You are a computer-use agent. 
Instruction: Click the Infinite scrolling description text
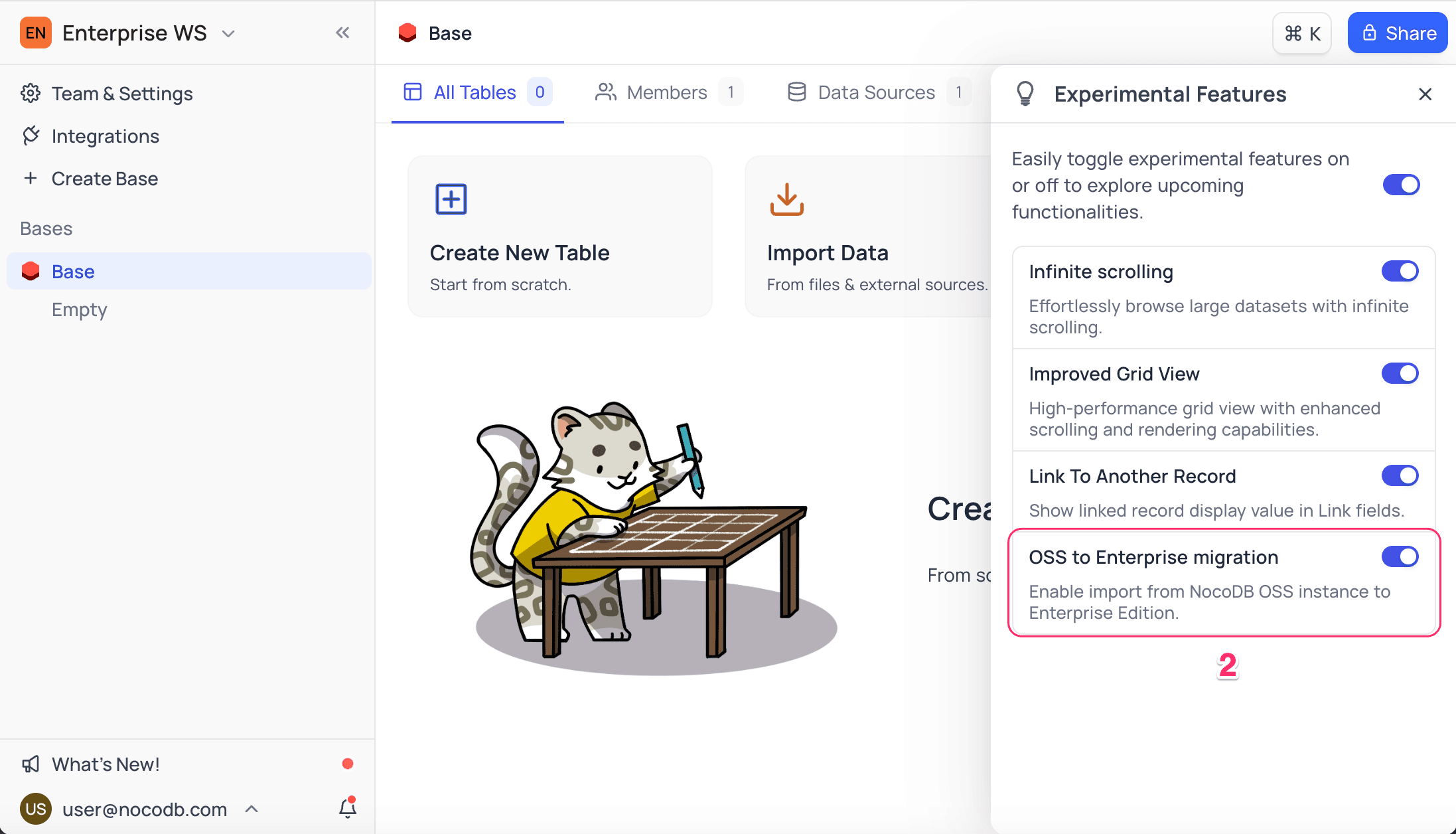[x=1218, y=317]
